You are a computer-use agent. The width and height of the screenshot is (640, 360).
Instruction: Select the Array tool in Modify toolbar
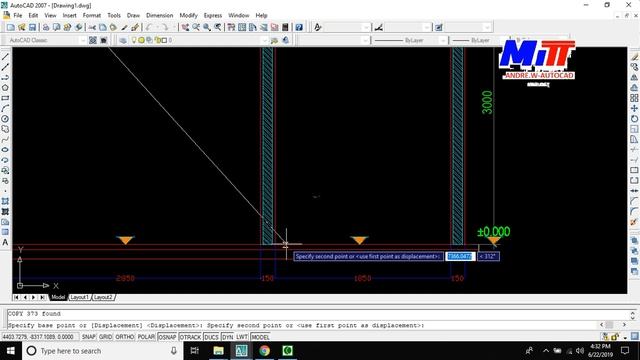click(634, 98)
